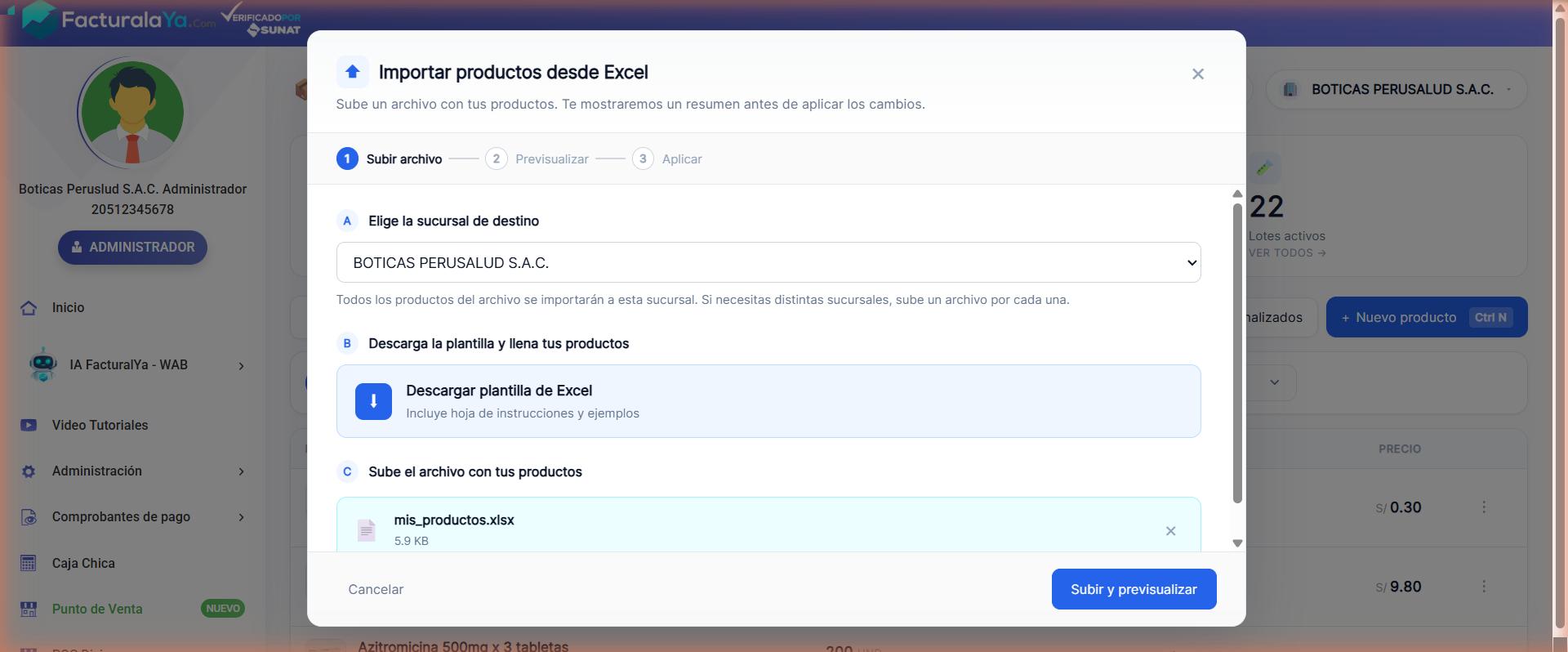Image resolution: width=1568 pixels, height=652 pixels.
Task: Click the dialog vertical scrollbar thumb
Action: click(1237, 352)
